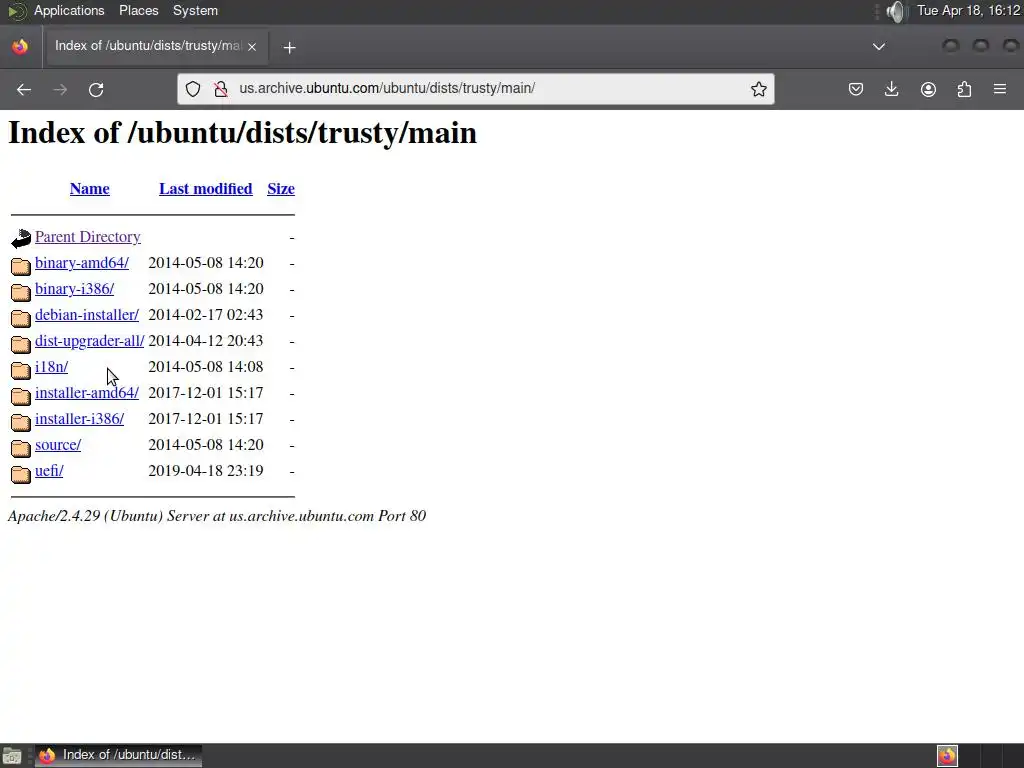Open the Extensions puzzle icon

[964, 89]
